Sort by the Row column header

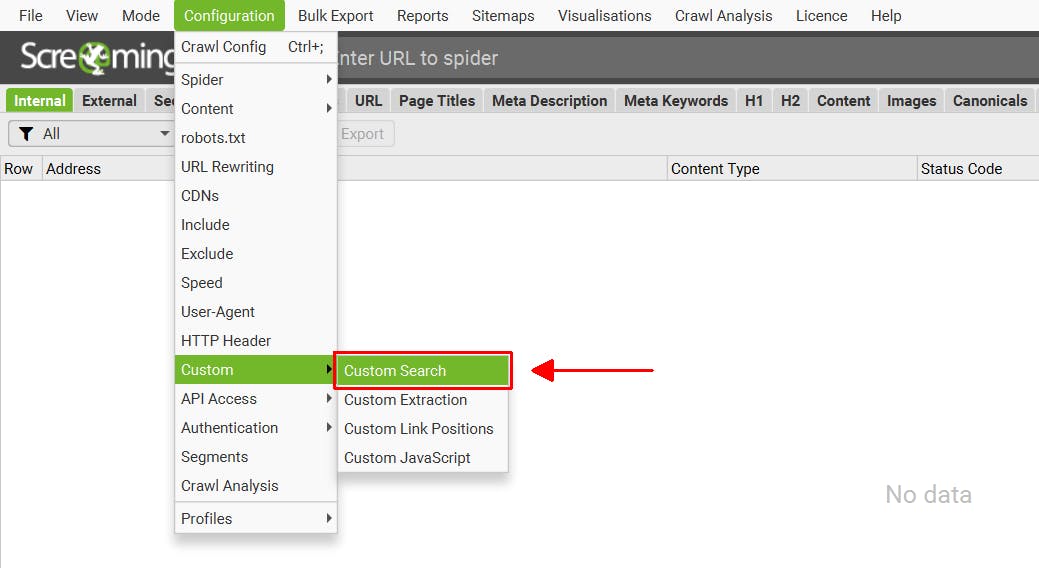pyautogui.click(x=19, y=169)
